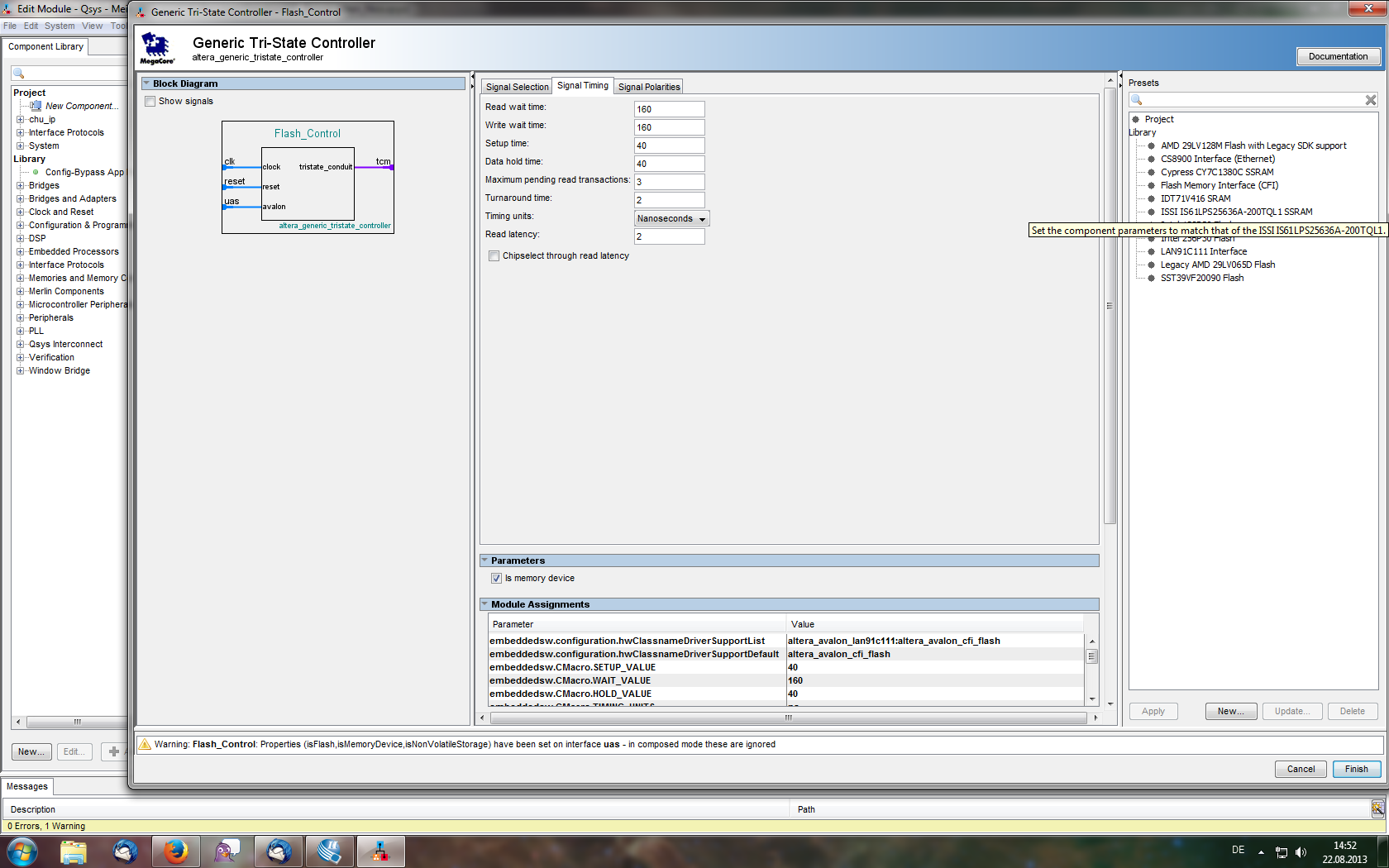Select the Messages tab

(x=27, y=786)
